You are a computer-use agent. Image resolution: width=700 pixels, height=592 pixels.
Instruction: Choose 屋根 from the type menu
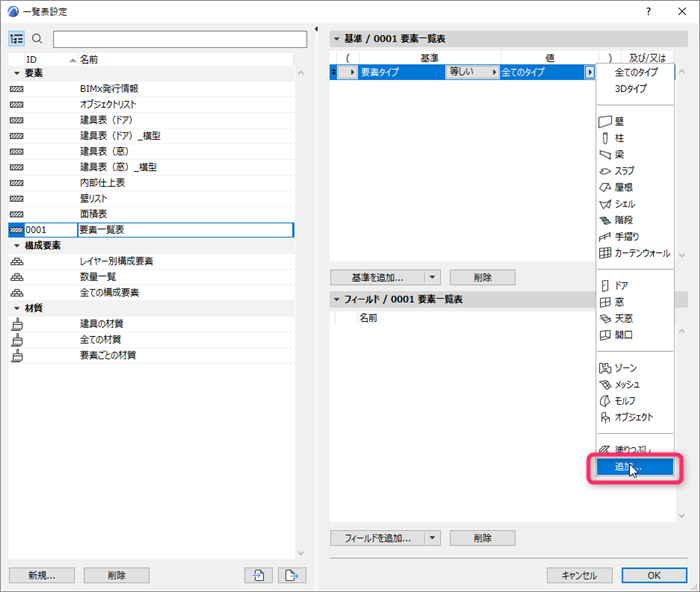(635, 188)
